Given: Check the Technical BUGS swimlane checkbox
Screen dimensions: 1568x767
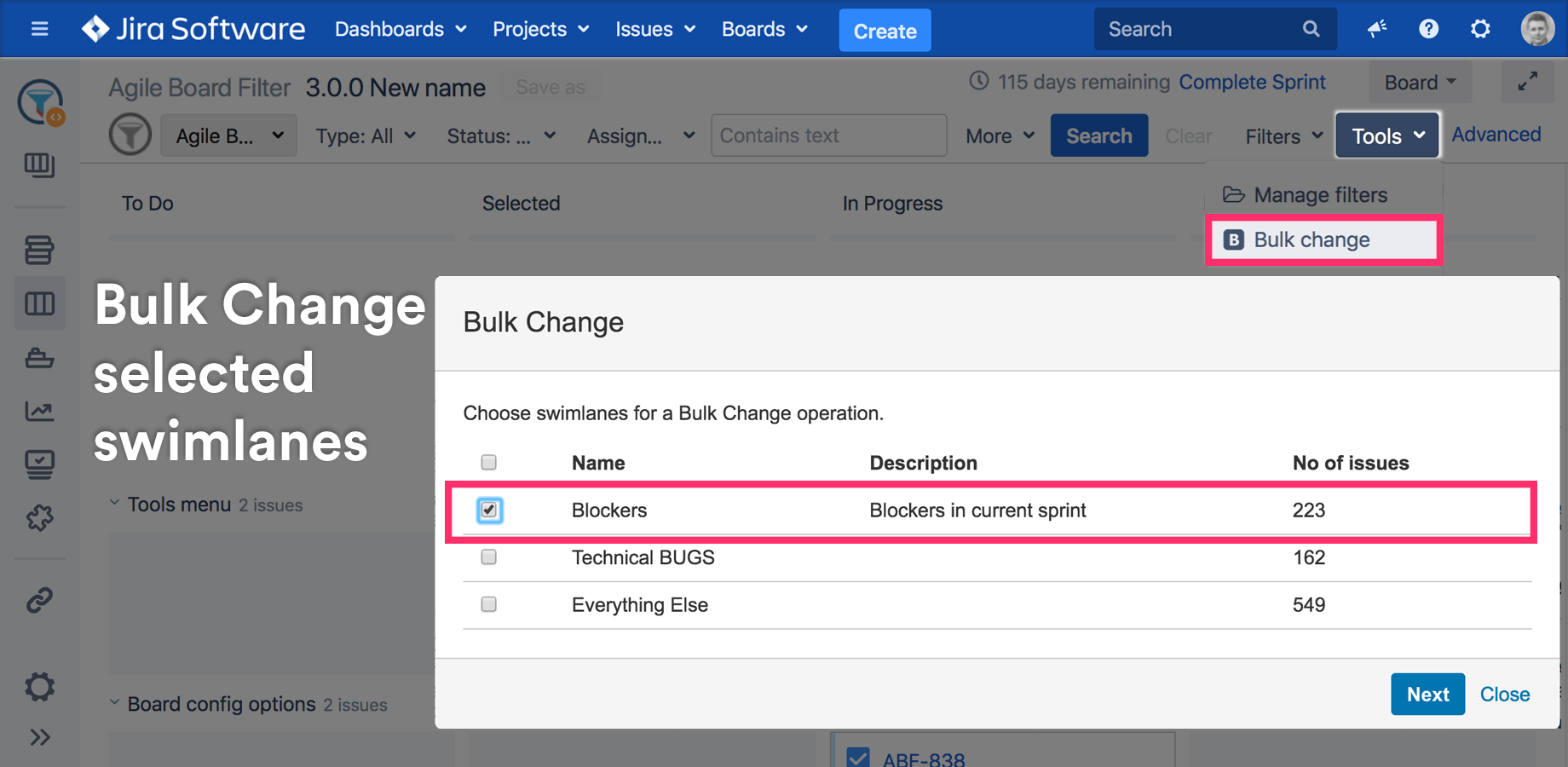Looking at the screenshot, I should tap(488, 557).
